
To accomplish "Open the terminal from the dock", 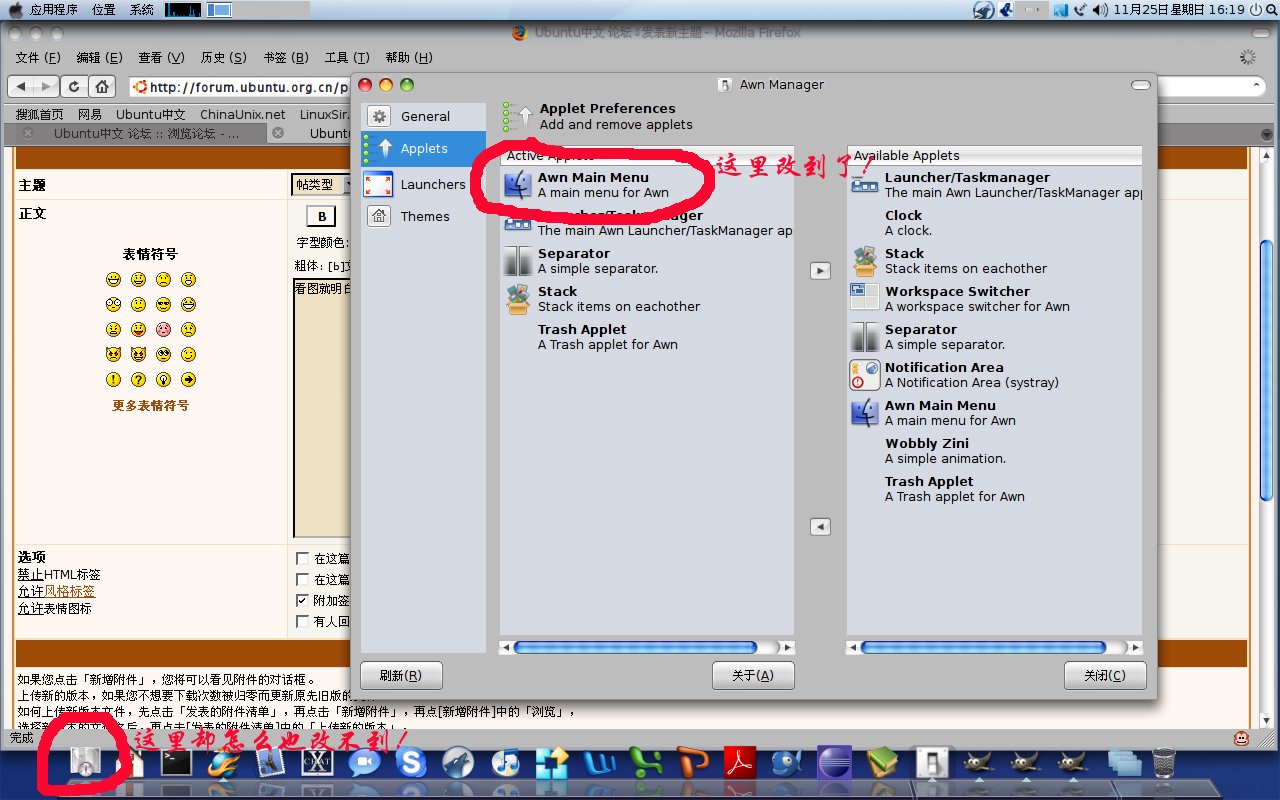I will pos(177,763).
